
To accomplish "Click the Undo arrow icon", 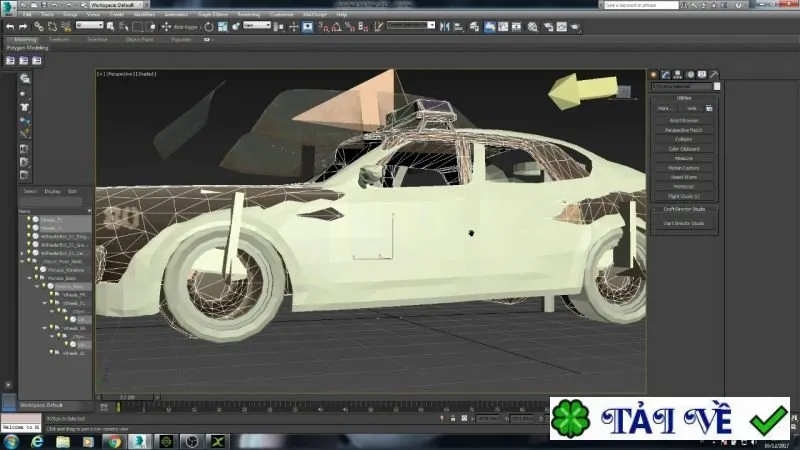I will (x=10, y=27).
